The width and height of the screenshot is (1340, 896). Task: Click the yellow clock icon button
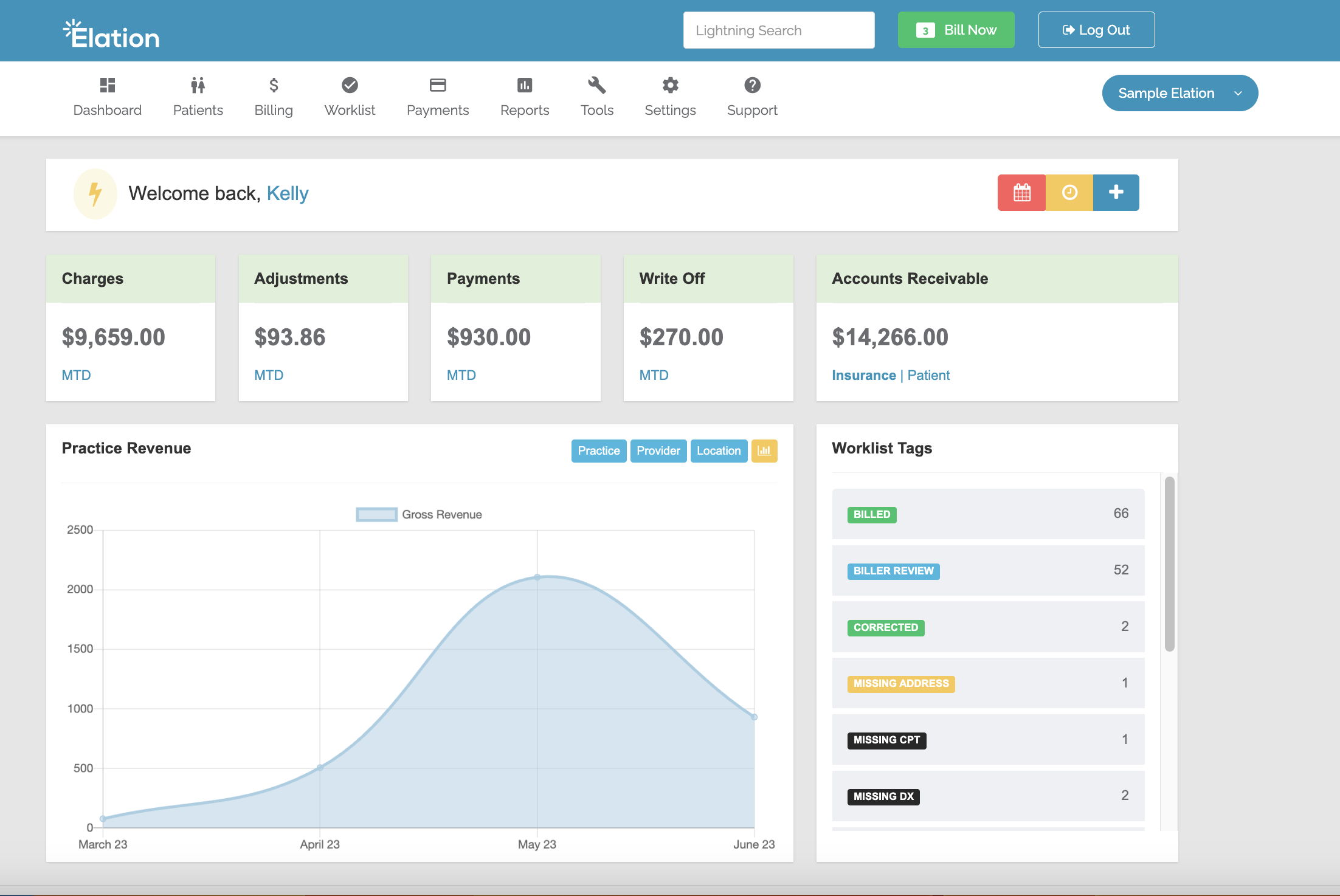(x=1069, y=193)
